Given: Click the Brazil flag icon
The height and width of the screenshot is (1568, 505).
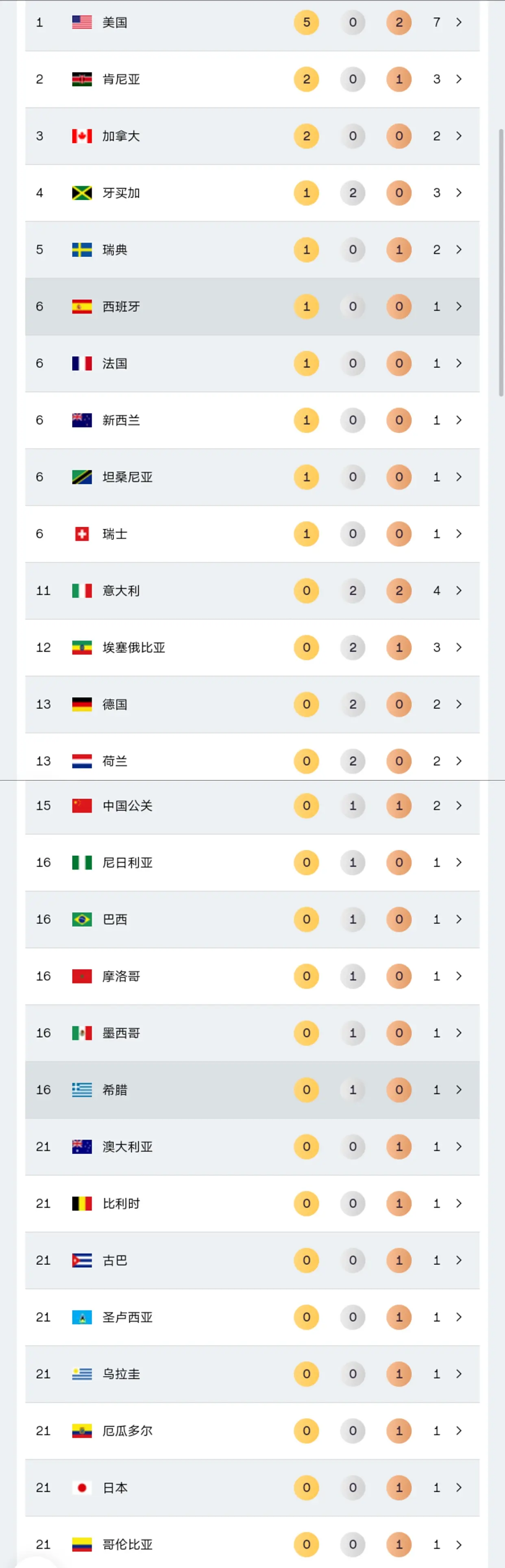Looking at the screenshot, I should coord(82,919).
